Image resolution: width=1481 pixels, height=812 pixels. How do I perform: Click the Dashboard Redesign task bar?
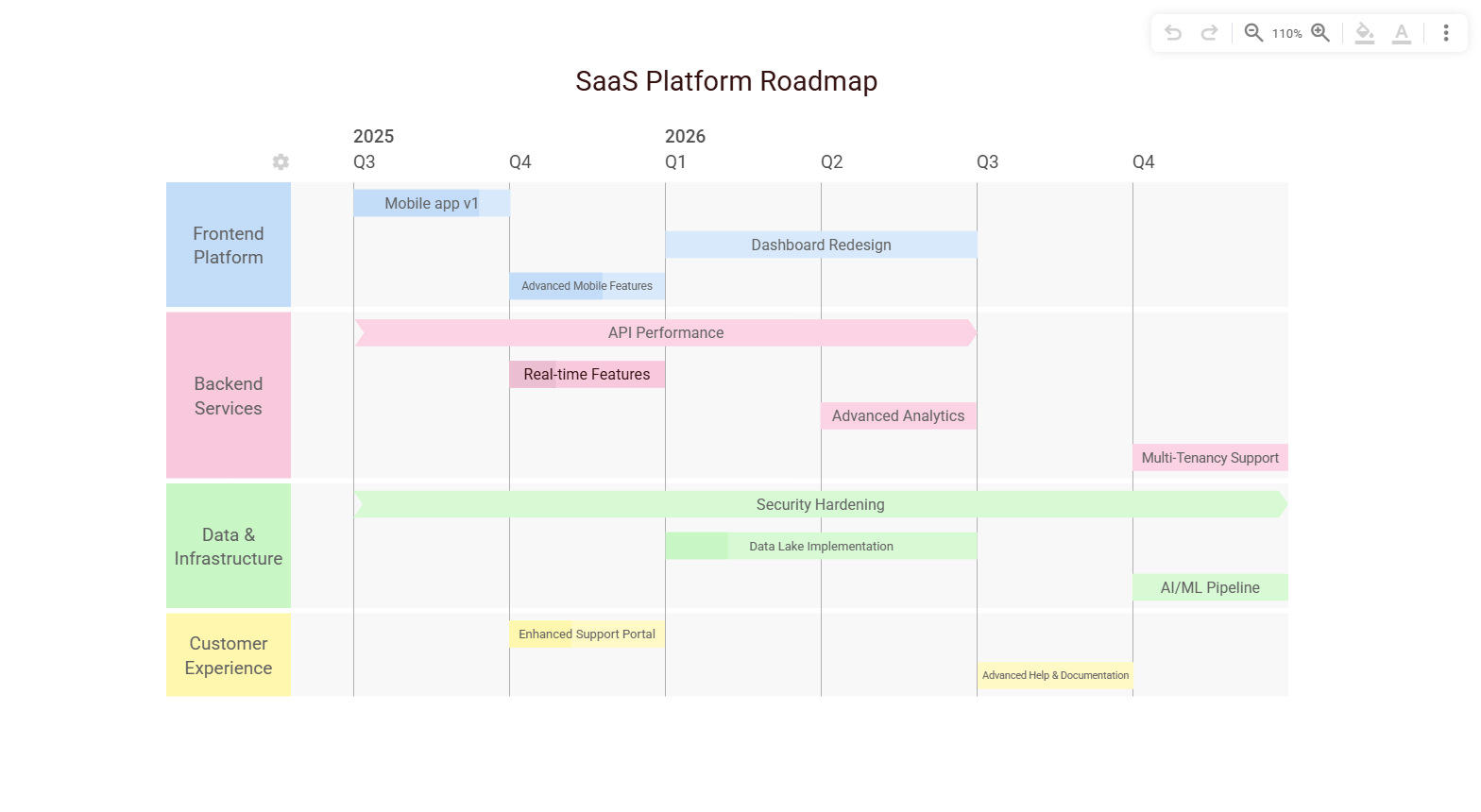click(821, 245)
